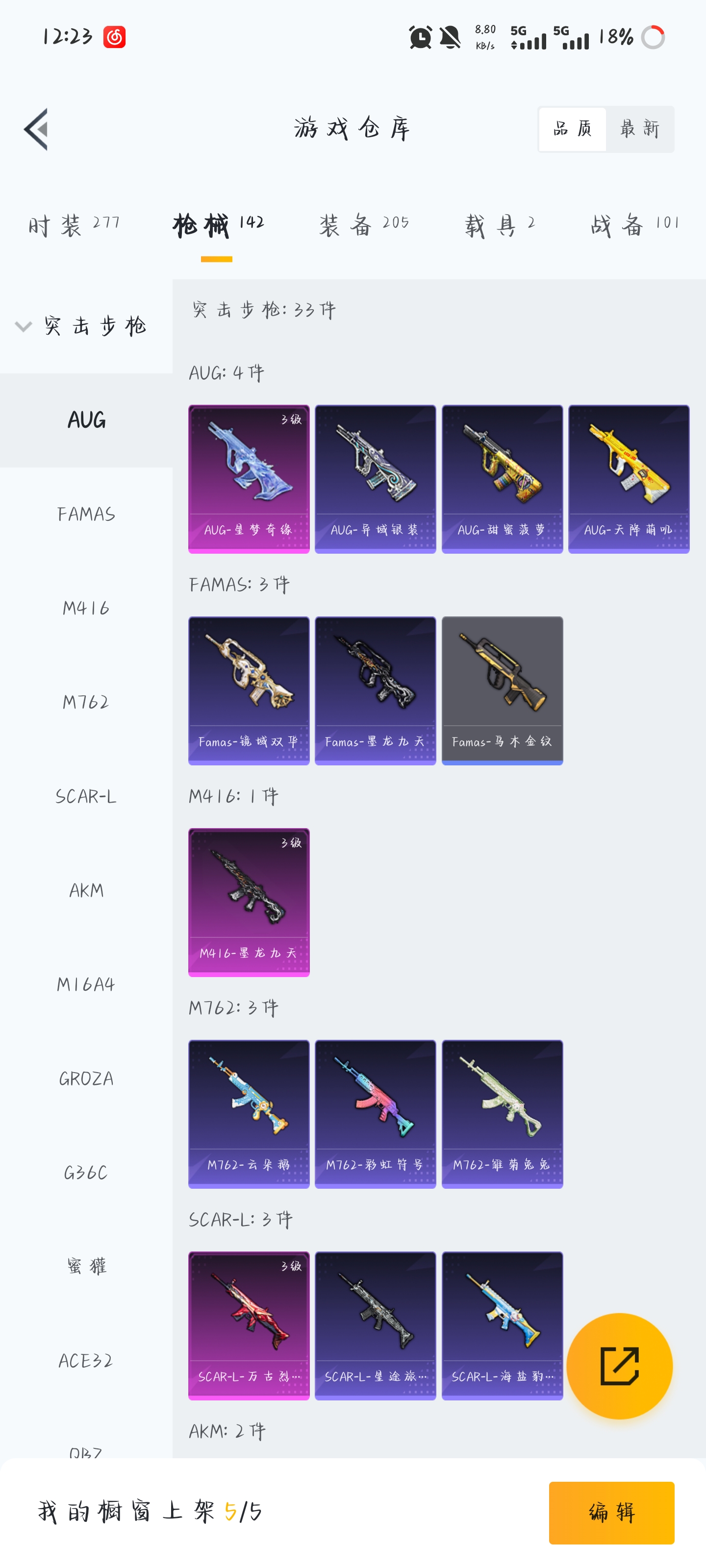This screenshot has height=1568, width=706.
Task: Switch to the 装备 tab
Action: click(364, 225)
